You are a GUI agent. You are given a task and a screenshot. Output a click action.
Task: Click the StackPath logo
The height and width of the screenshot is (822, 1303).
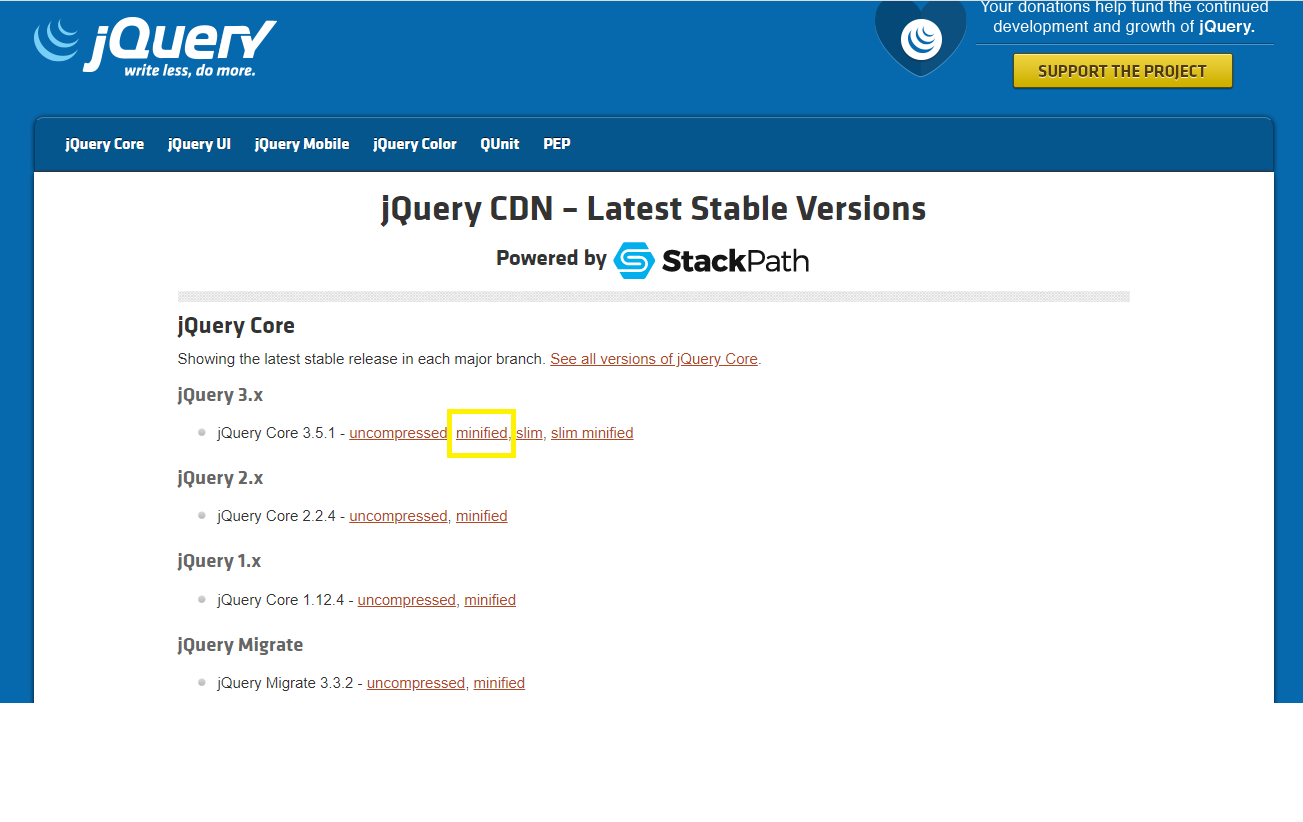711,261
